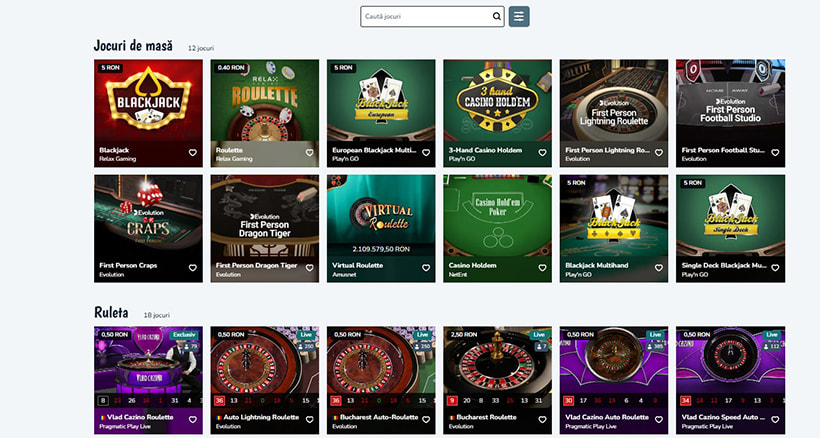Screen dimensions: 820x438
Task: Click 'First Person Craps' title text
Action: (128, 266)
